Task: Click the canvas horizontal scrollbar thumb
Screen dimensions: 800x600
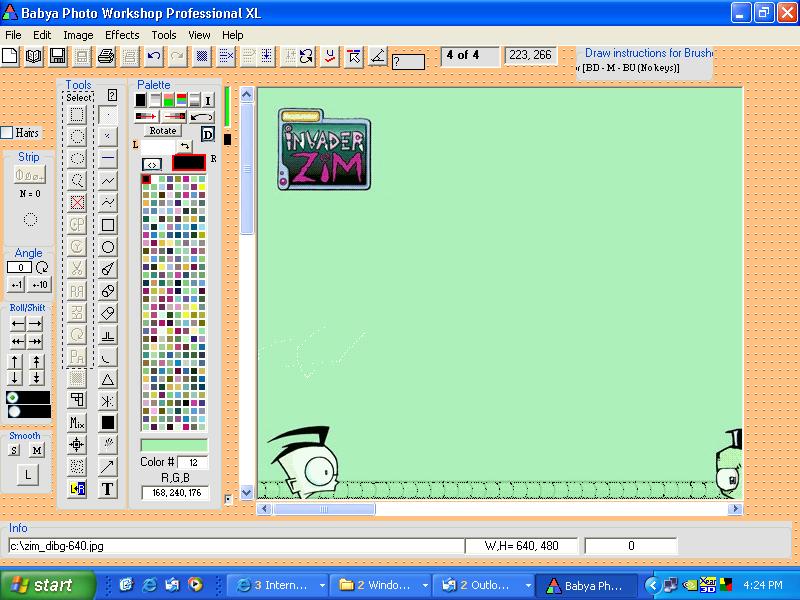Action: (324, 509)
